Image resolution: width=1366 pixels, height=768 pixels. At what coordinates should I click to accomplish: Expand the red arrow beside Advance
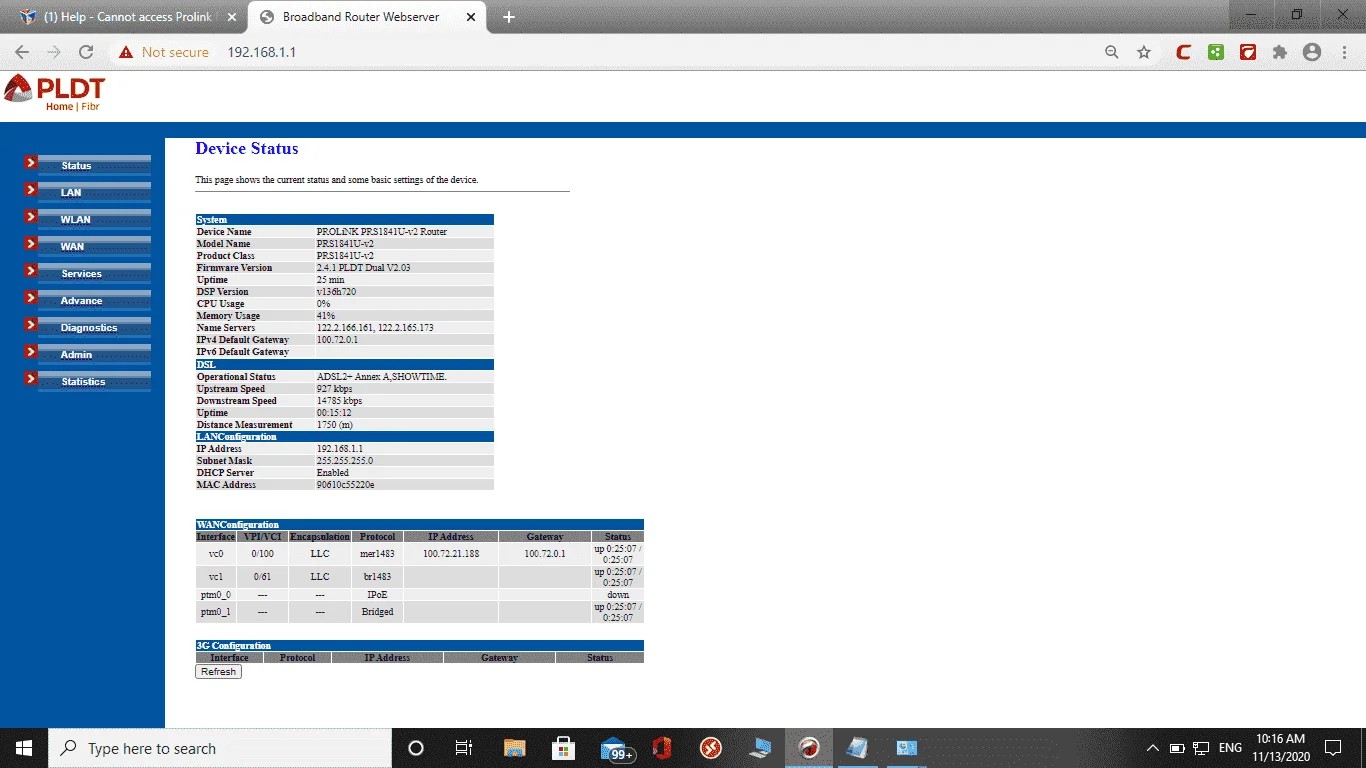pyautogui.click(x=31, y=297)
